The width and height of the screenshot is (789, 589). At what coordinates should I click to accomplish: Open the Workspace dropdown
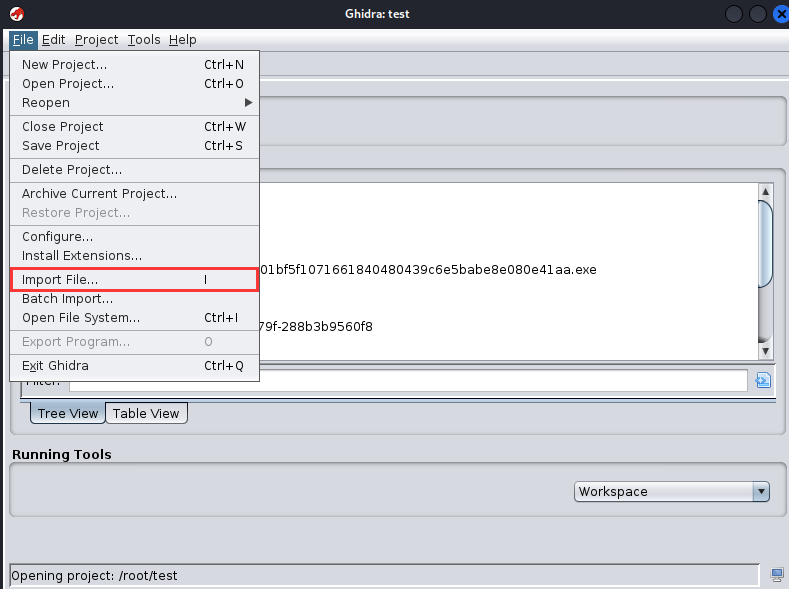[x=671, y=491]
